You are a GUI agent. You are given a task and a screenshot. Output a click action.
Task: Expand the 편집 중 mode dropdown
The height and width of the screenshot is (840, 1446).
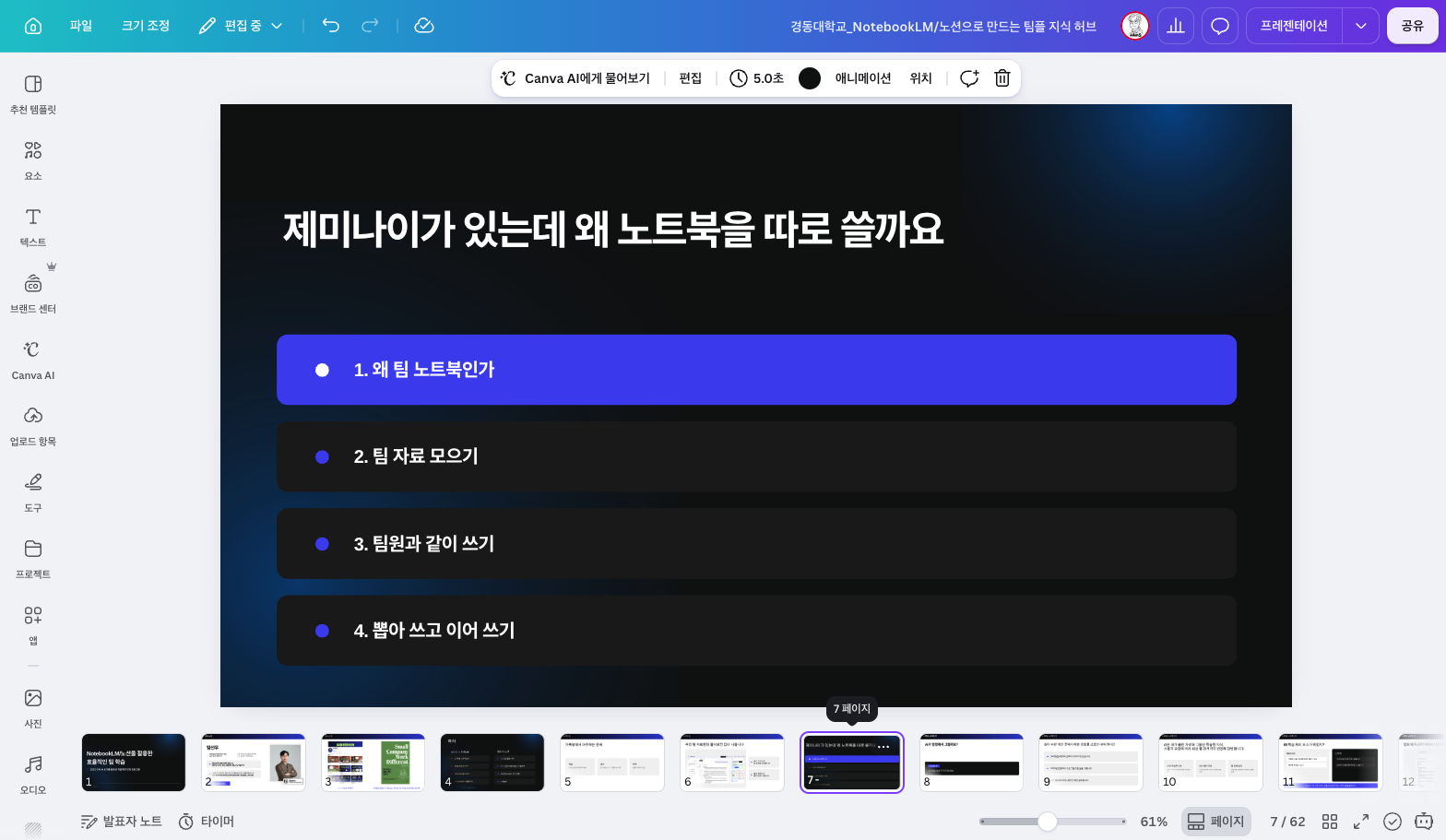point(241,26)
